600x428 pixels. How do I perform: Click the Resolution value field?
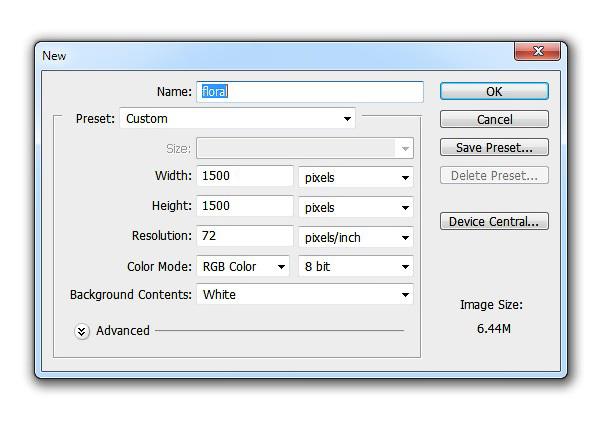tap(245, 235)
